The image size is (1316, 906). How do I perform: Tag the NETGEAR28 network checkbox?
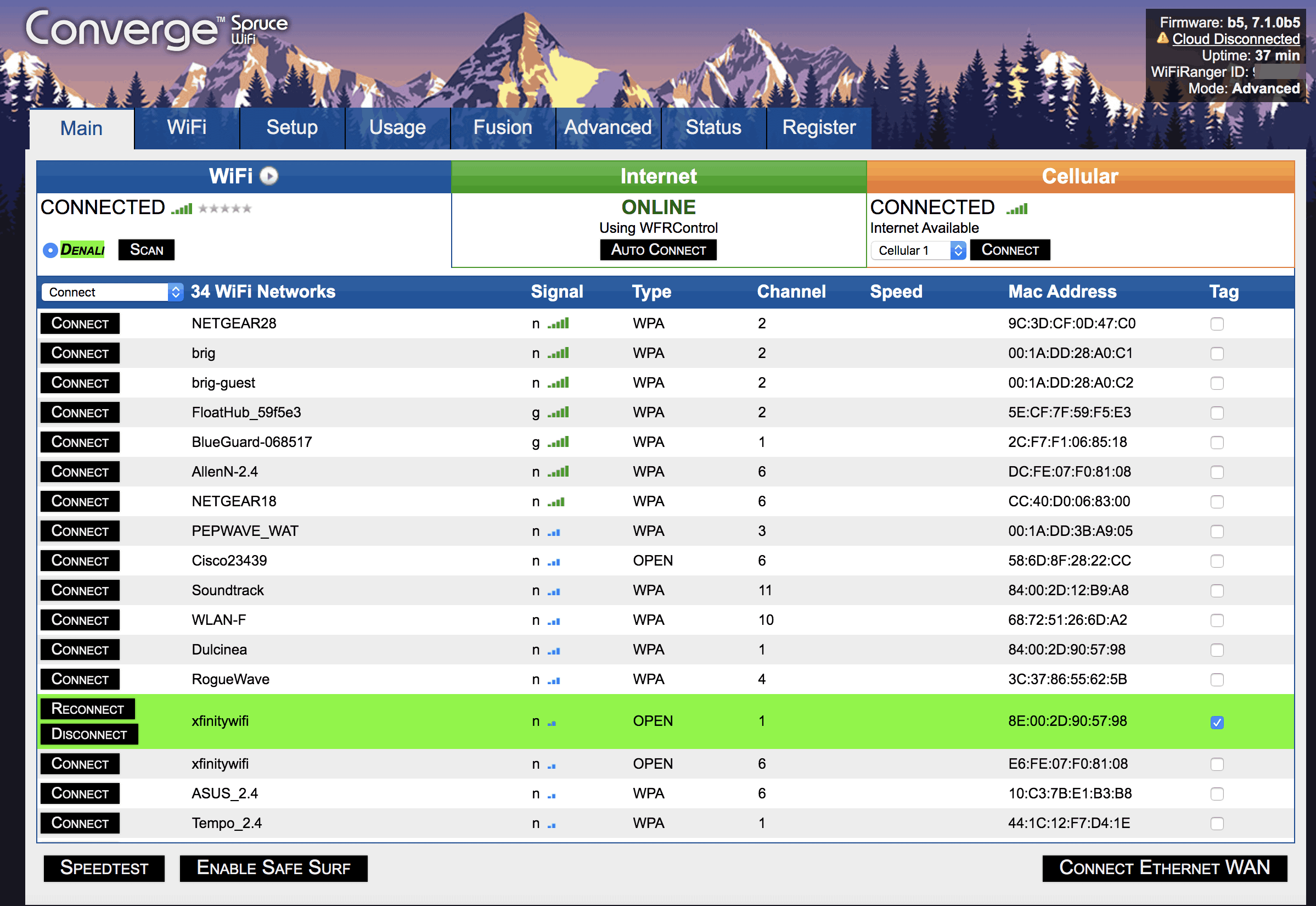pos(1217,324)
